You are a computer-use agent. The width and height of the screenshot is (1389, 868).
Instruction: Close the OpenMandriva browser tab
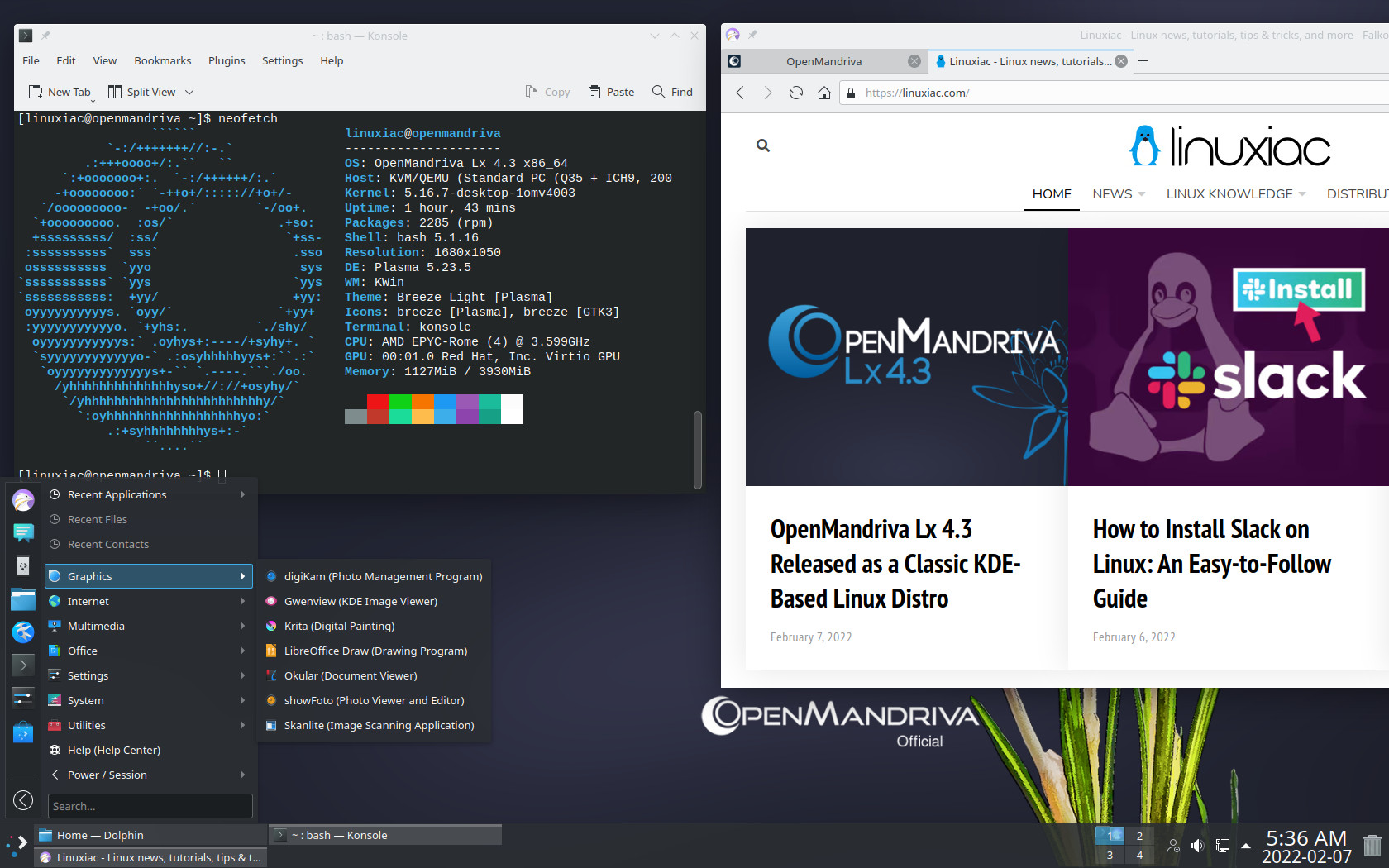914,61
